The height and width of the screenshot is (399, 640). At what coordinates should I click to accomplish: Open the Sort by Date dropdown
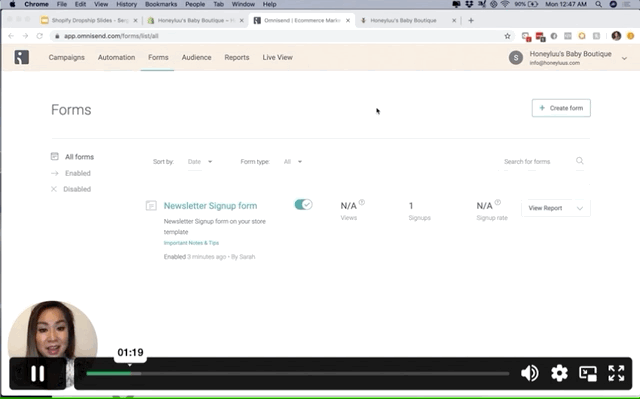(x=200, y=162)
